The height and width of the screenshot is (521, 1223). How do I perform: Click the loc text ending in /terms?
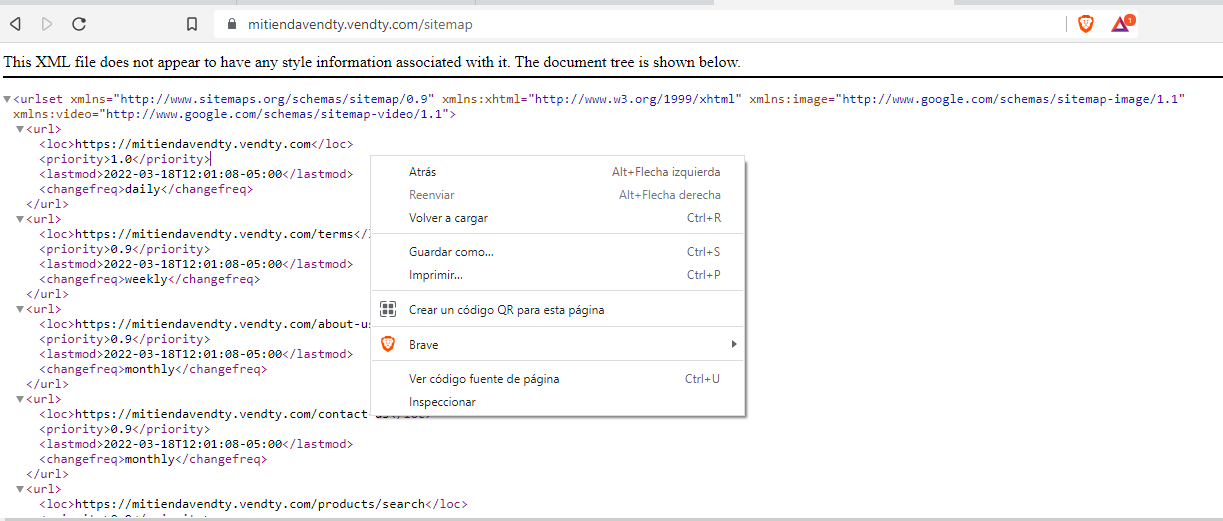coord(215,234)
